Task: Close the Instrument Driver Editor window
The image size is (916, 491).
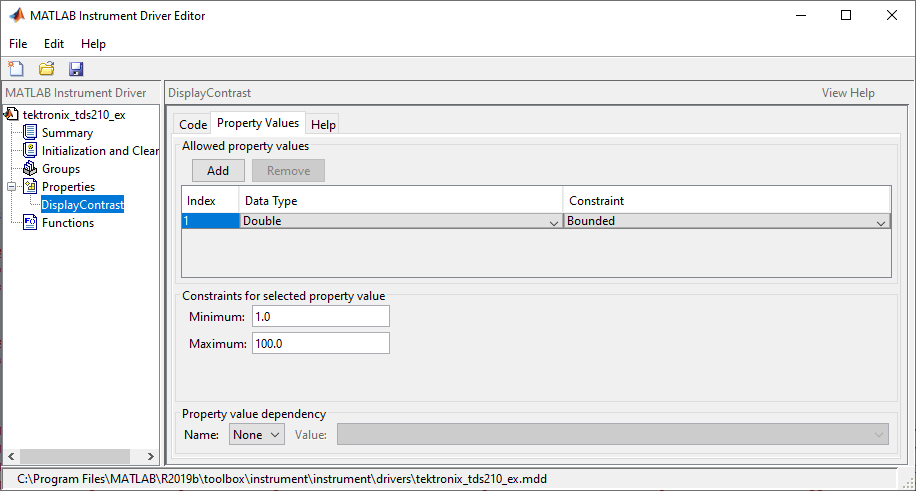Action: tap(891, 16)
